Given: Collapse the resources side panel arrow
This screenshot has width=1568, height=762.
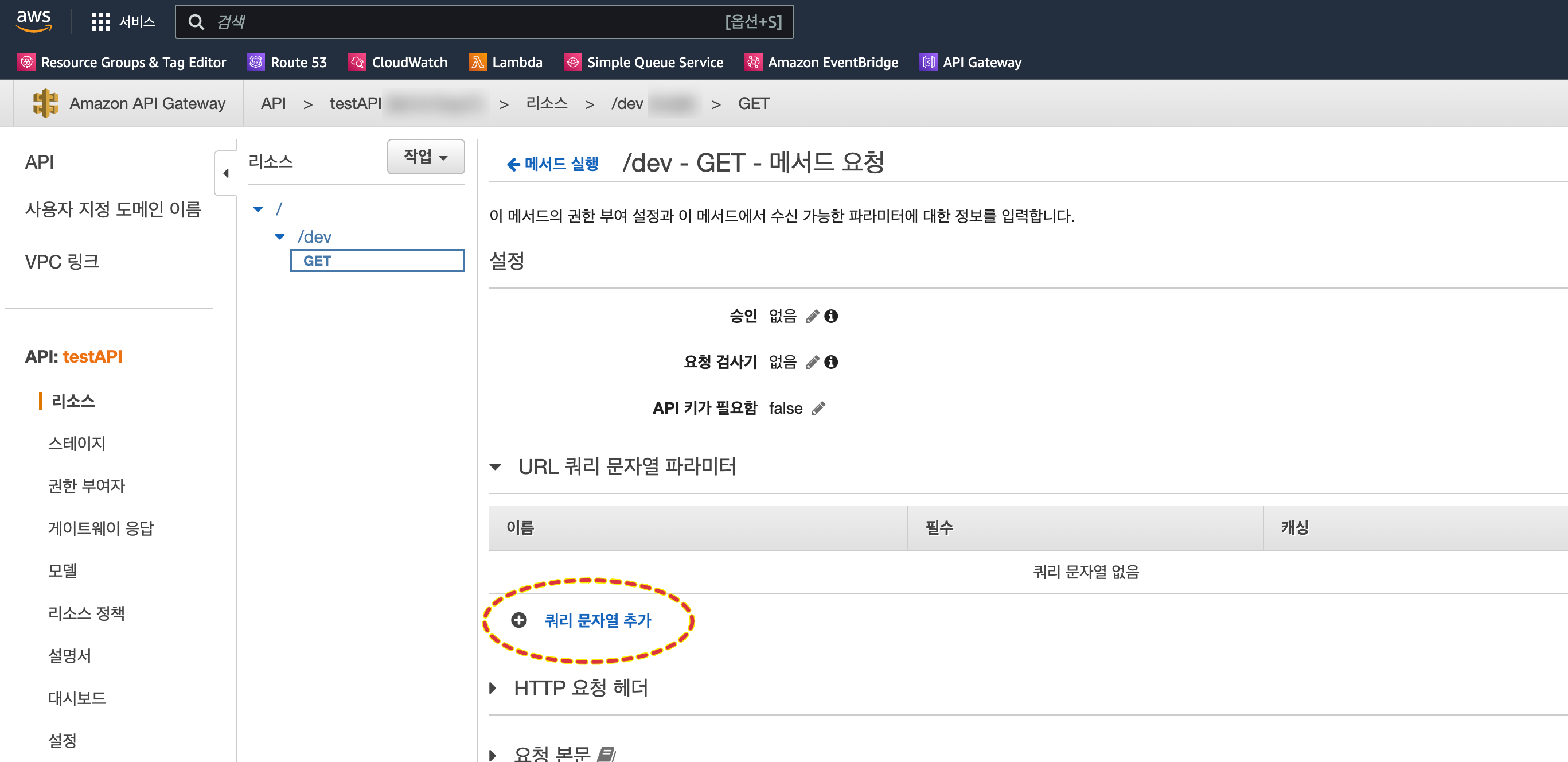Looking at the screenshot, I should 226,174.
